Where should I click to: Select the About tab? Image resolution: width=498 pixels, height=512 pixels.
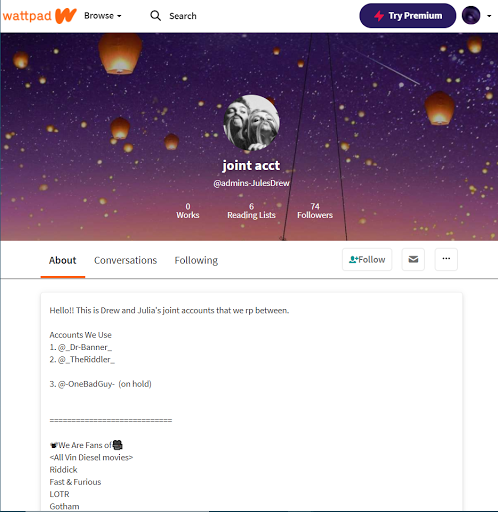pyautogui.click(x=63, y=260)
